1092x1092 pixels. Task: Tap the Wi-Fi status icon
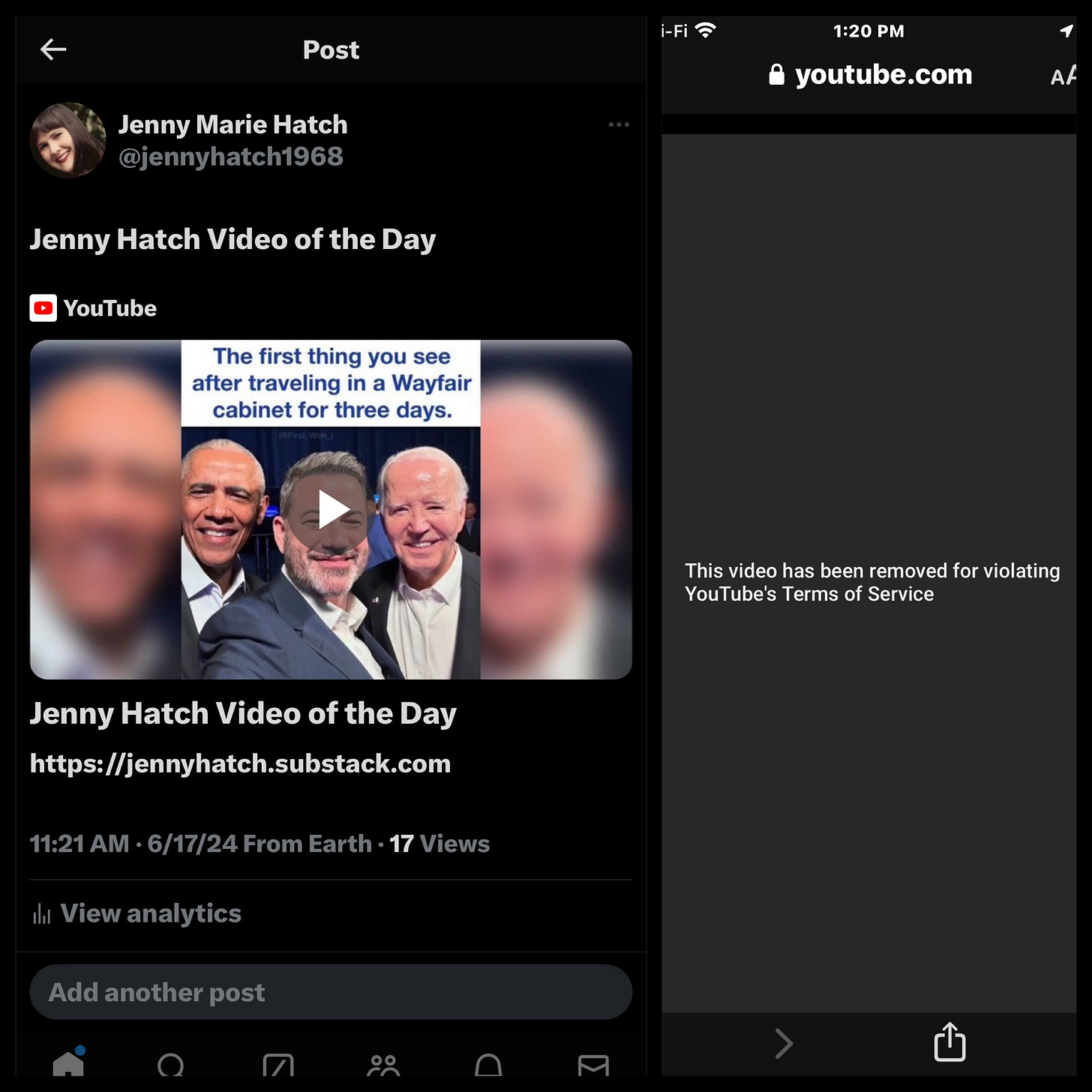(705, 31)
